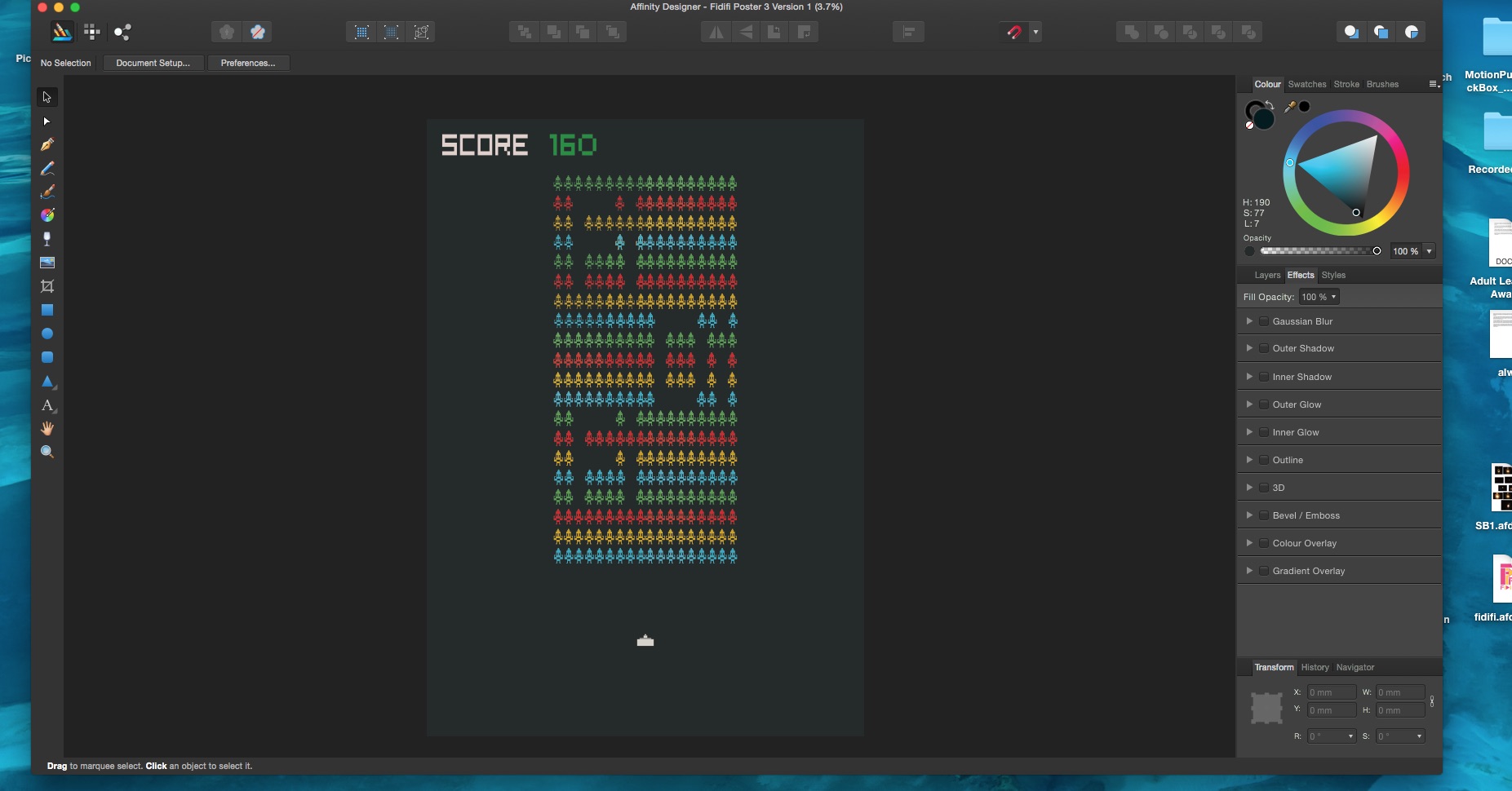1512x791 pixels.
Task: Select the Crop tool
Action: (x=47, y=286)
